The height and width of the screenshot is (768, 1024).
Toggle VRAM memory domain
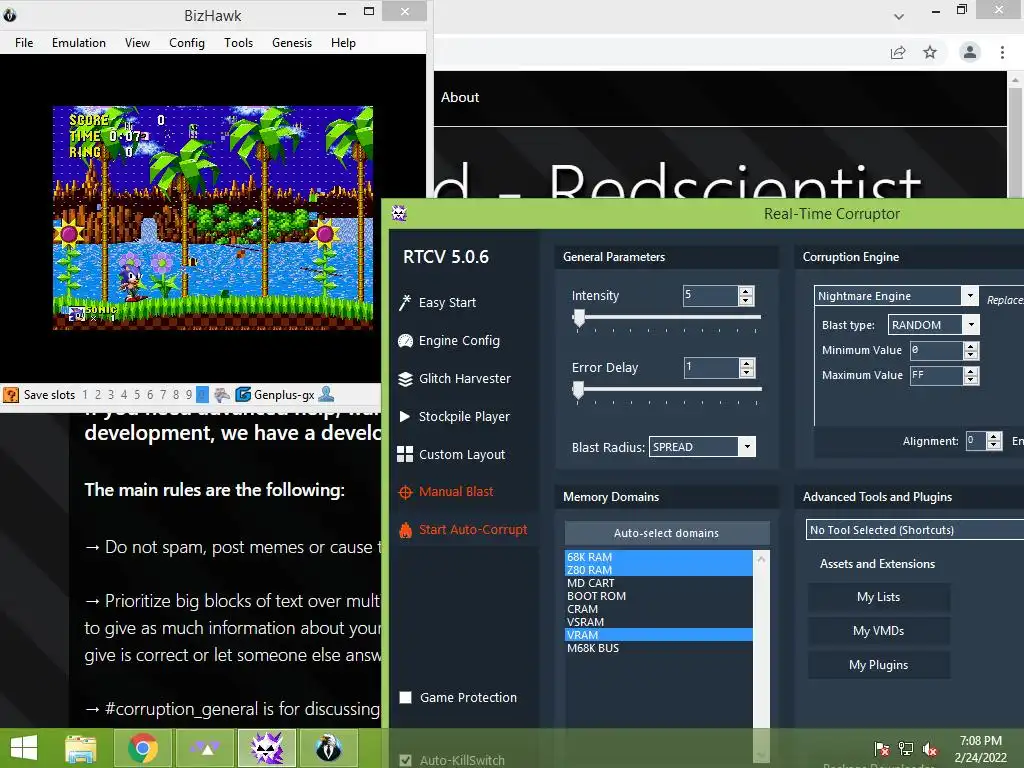point(658,635)
